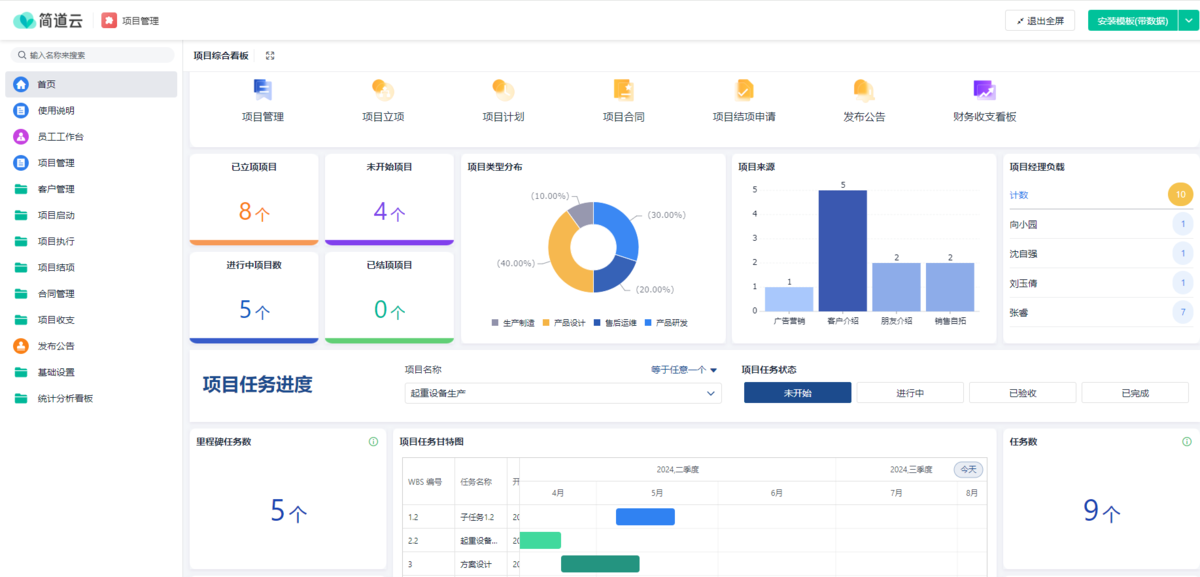Click the 基础设置 folder icon

tap(21, 372)
